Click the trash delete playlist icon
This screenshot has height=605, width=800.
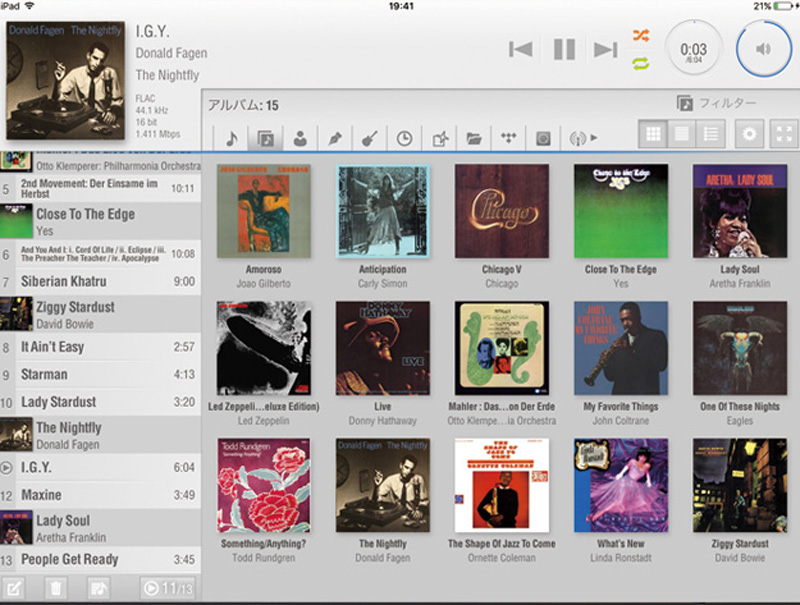(x=56, y=588)
